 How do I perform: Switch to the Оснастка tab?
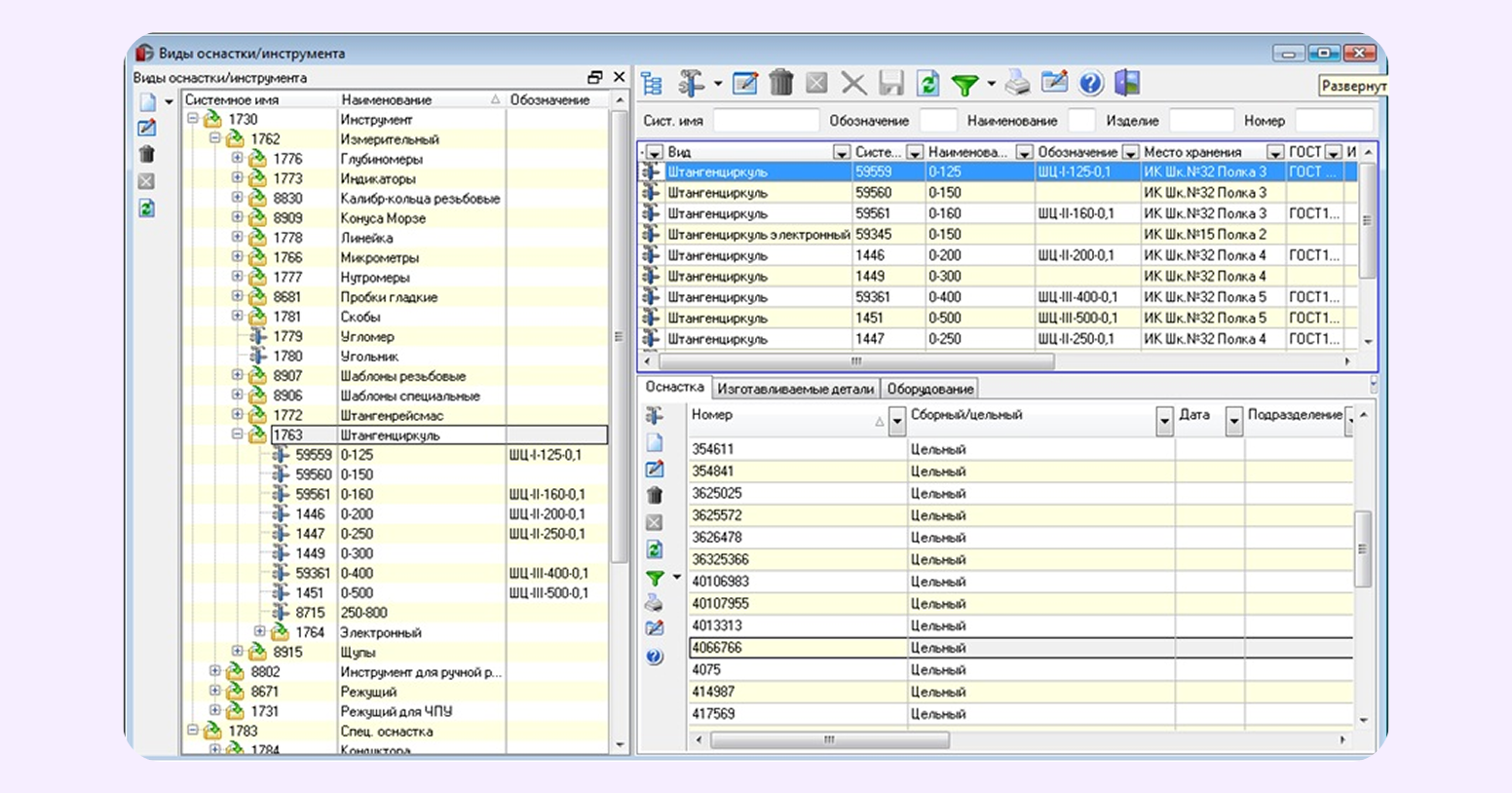point(674,388)
